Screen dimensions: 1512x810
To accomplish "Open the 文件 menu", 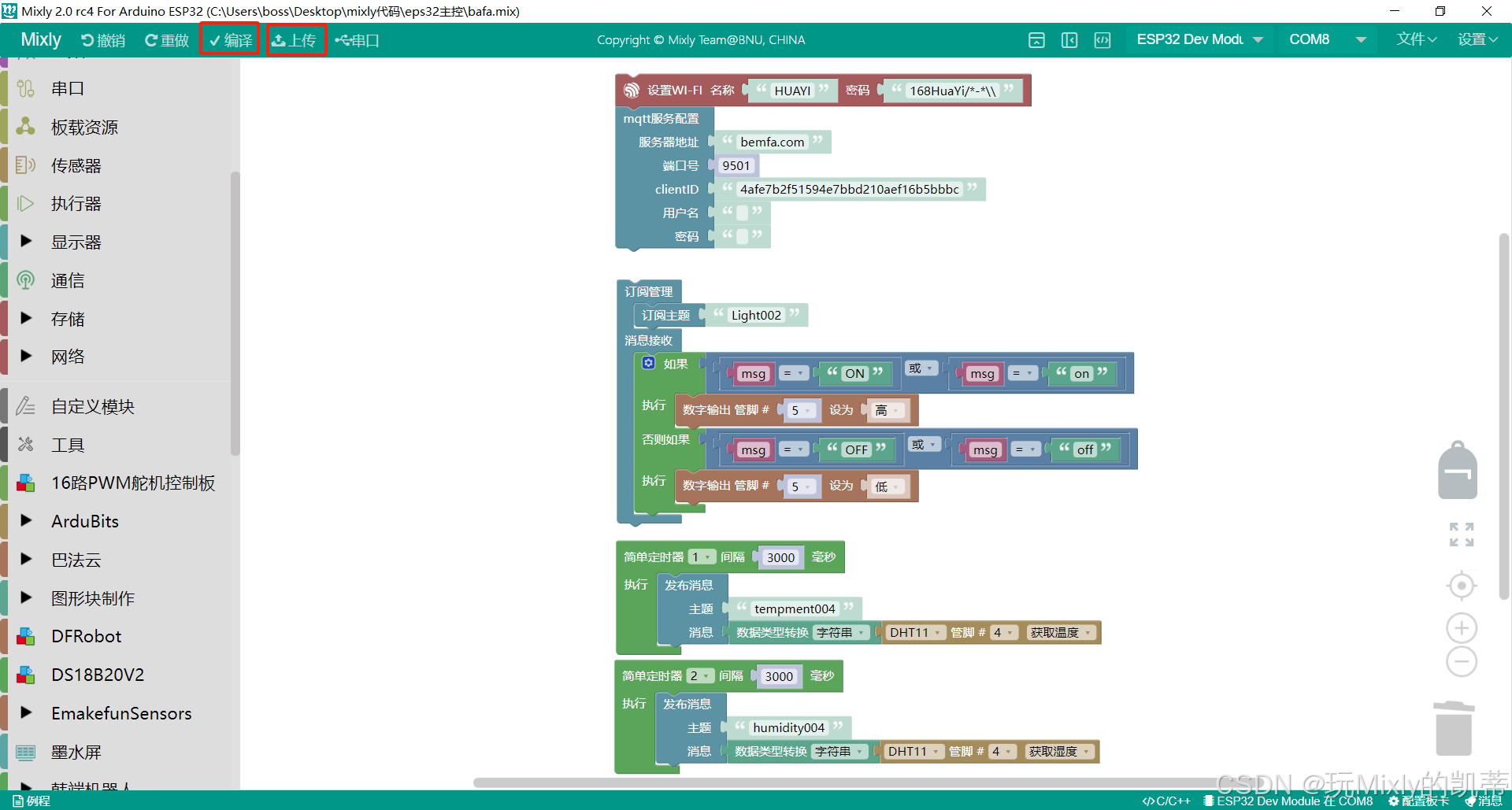I will click(1415, 39).
